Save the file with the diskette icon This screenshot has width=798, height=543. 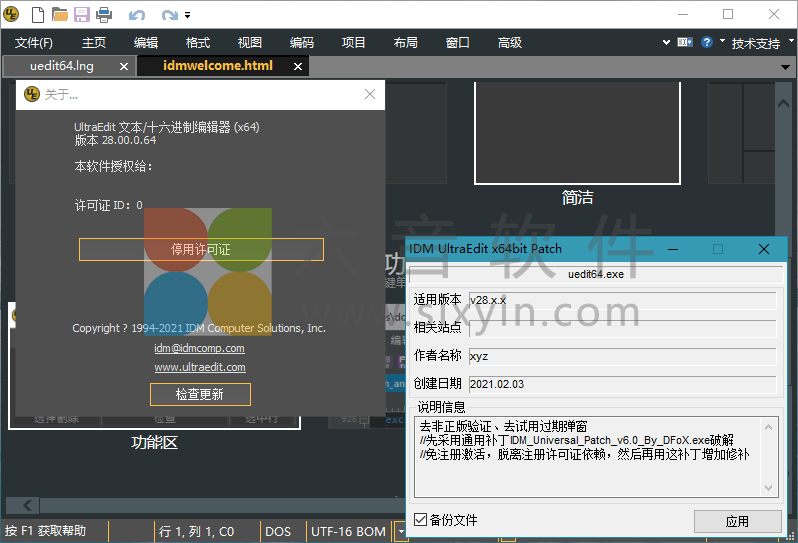click(x=82, y=15)
